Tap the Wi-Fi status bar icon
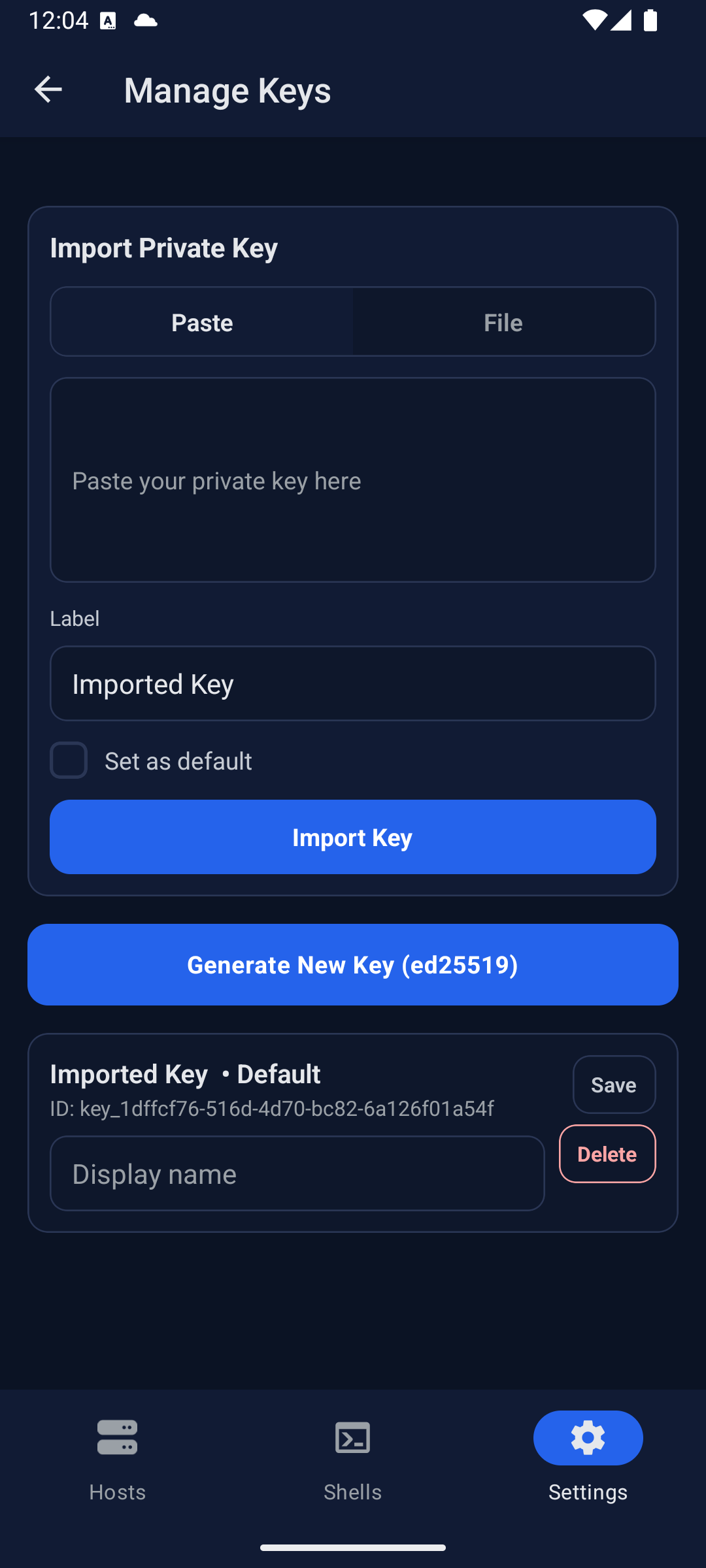 pos(594,20)
